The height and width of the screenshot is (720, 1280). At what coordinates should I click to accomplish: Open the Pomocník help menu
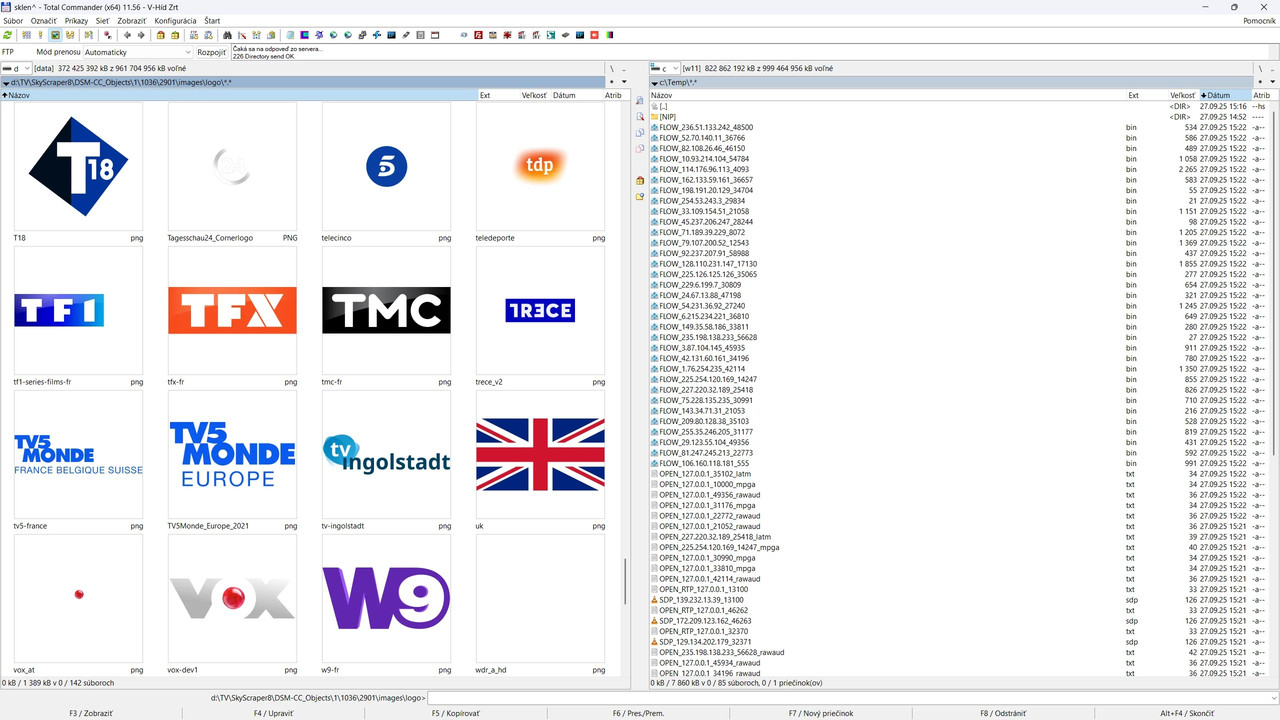(x=1259, y=21)
